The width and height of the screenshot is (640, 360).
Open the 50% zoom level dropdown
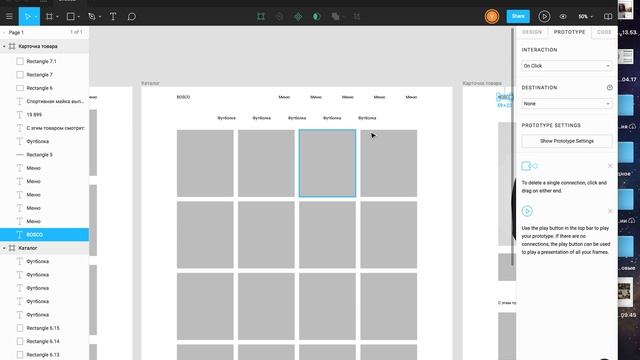[x=585, y=17]
